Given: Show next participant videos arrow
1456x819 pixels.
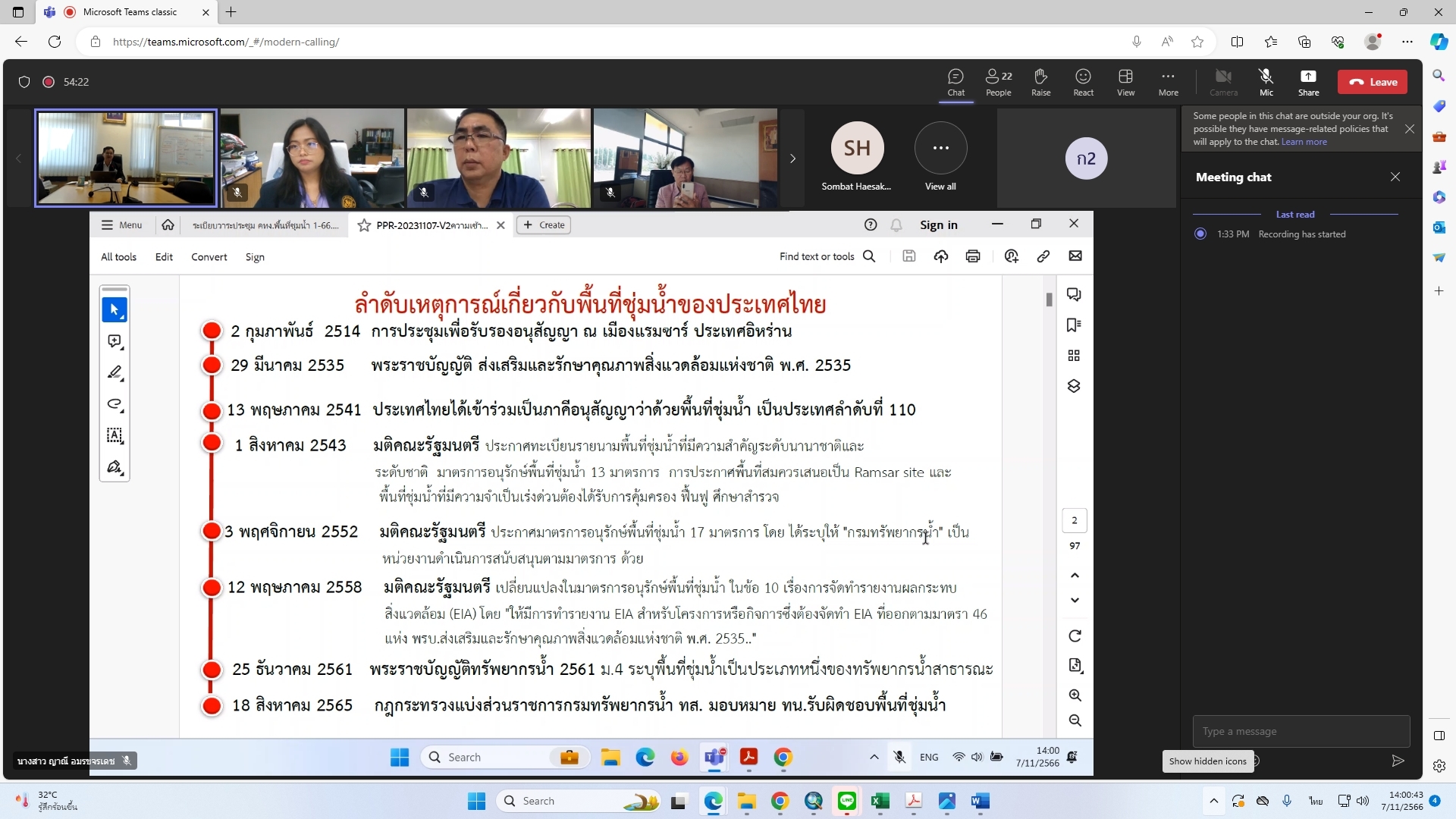Looking at the screenshot, I should click(x=792, y=158).
